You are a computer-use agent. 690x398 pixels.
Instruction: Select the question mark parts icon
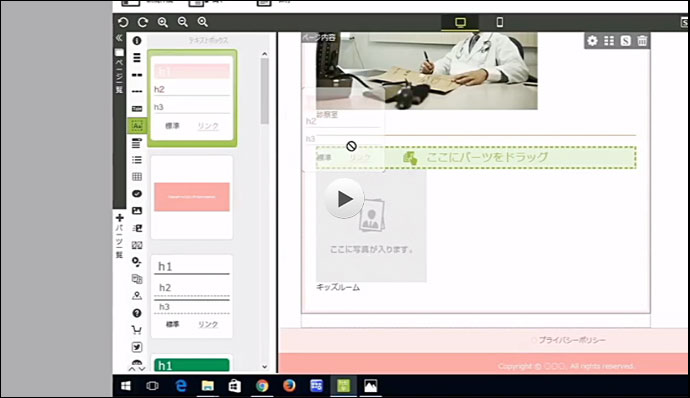point(137,313)
